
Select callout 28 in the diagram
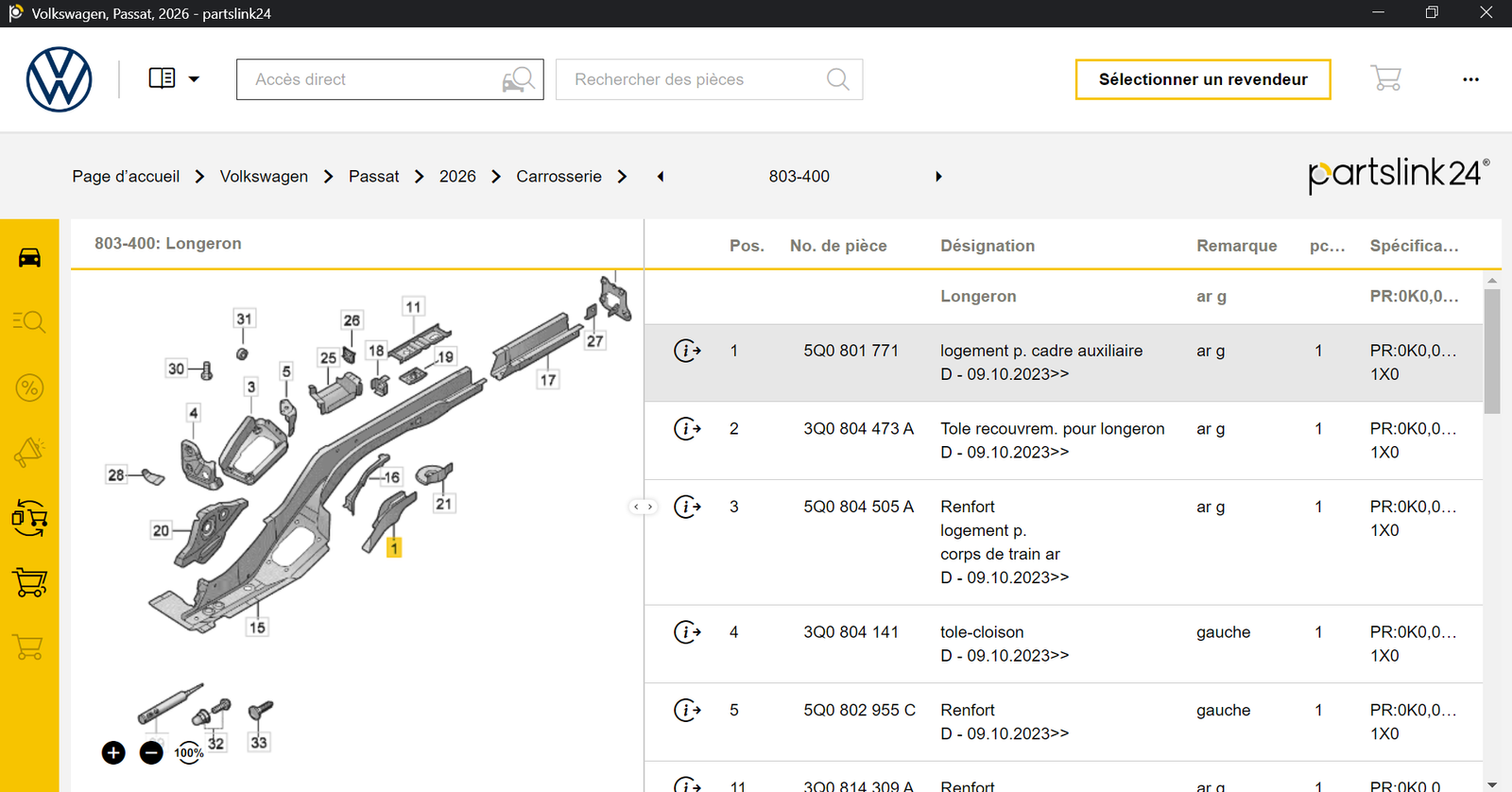coord(116,474)
